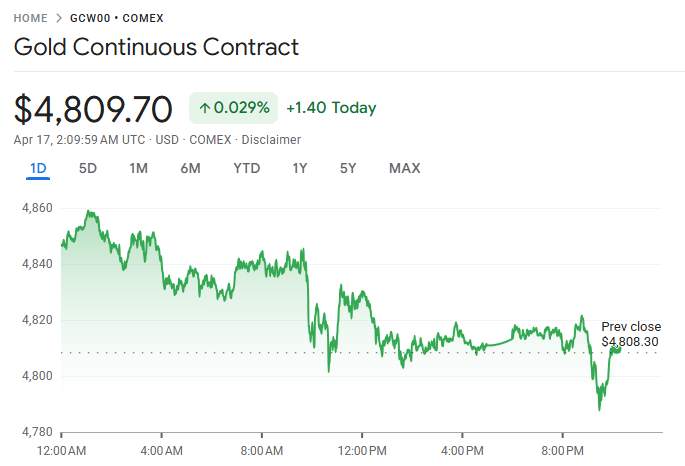
Task: Click the breadcrumb chevron arrow icon
Action: [x=59, y=18]
